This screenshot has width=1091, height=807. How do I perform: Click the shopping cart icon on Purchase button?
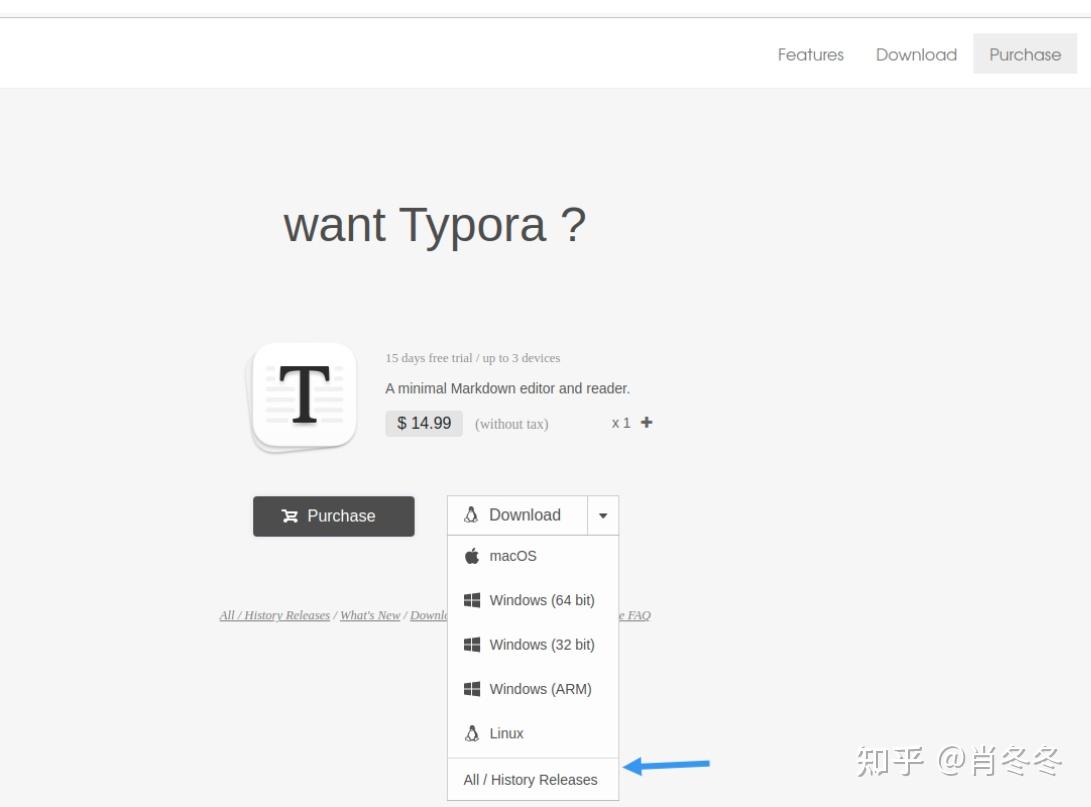click(x=290, y=516)
